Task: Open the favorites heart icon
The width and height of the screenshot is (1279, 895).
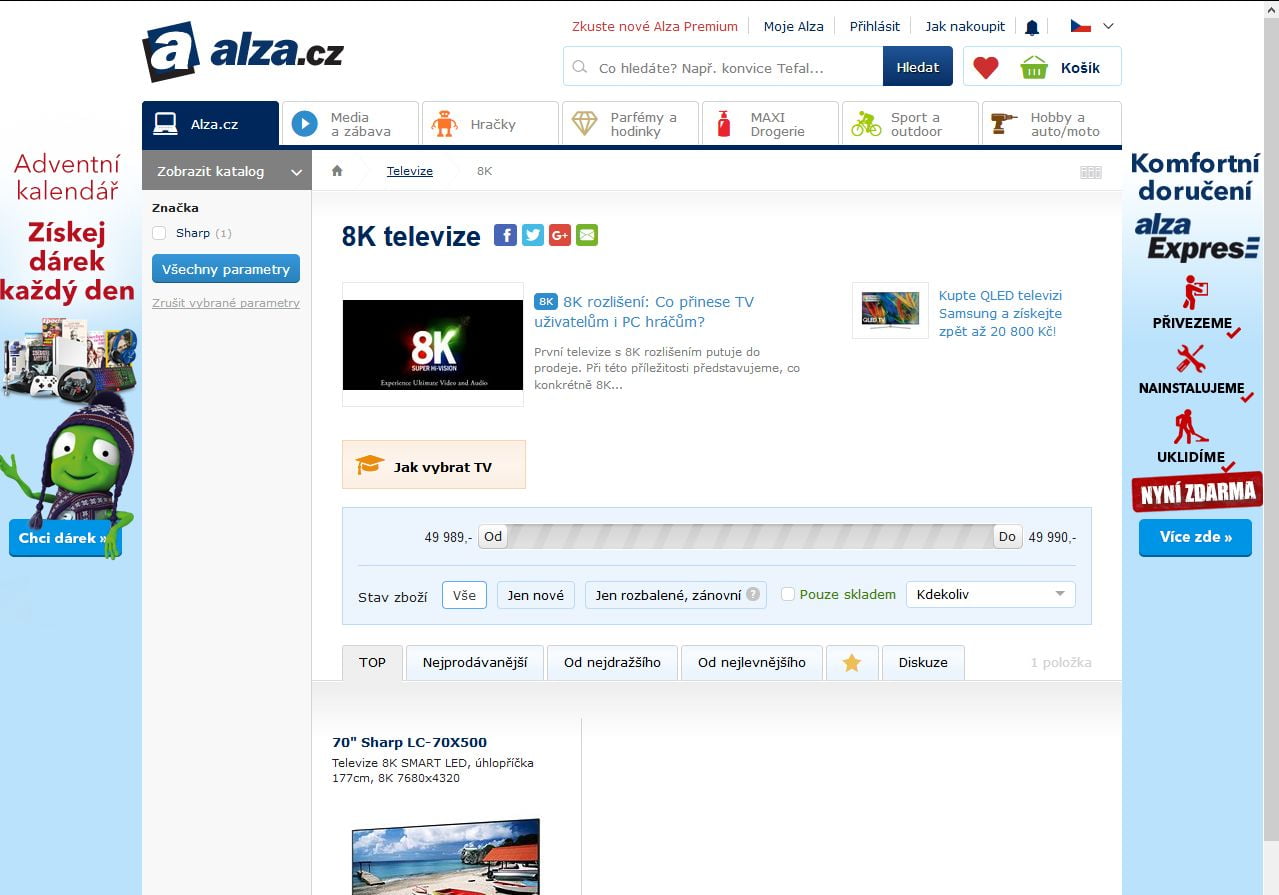Action: point(986,68)
